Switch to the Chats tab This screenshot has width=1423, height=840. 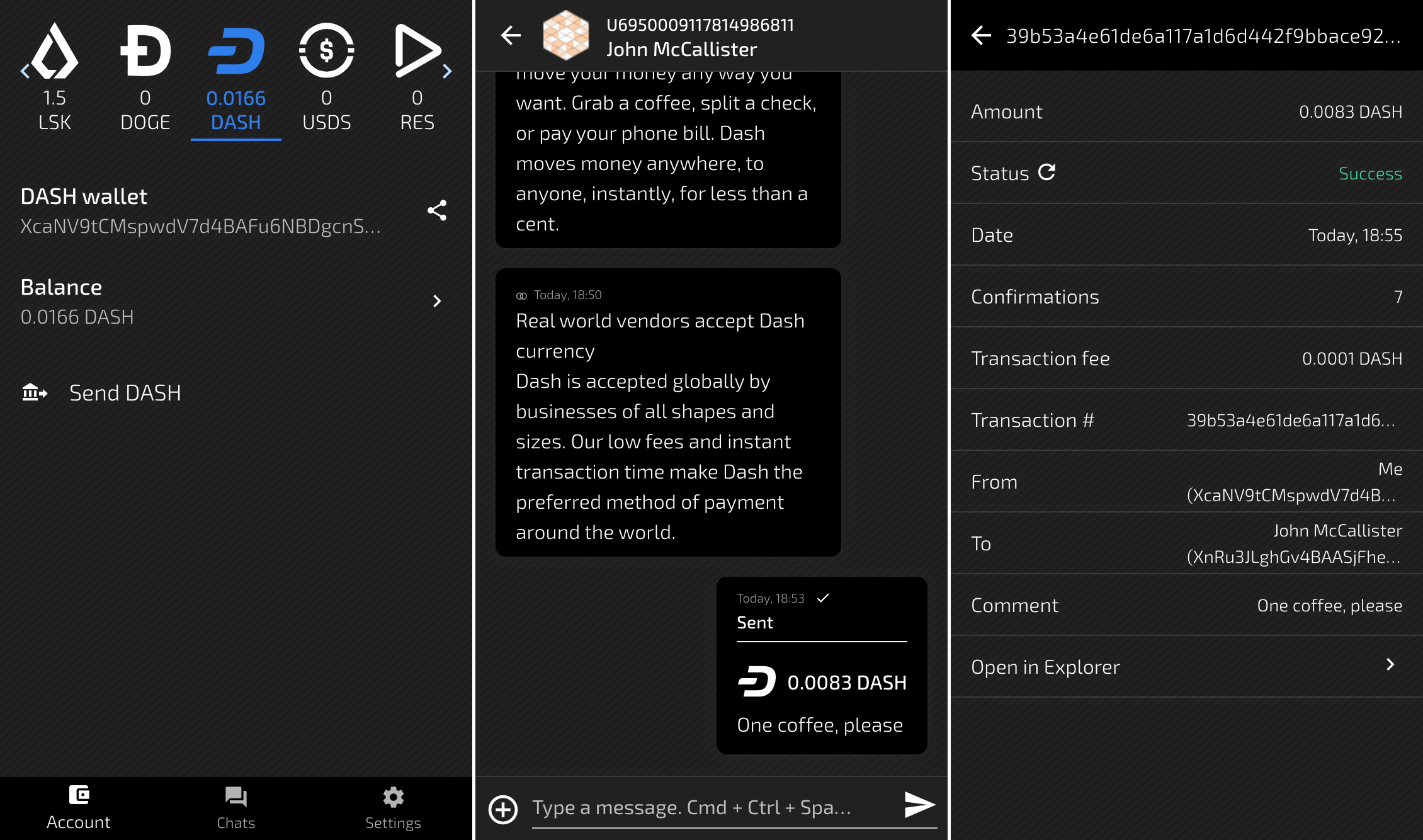236,809
